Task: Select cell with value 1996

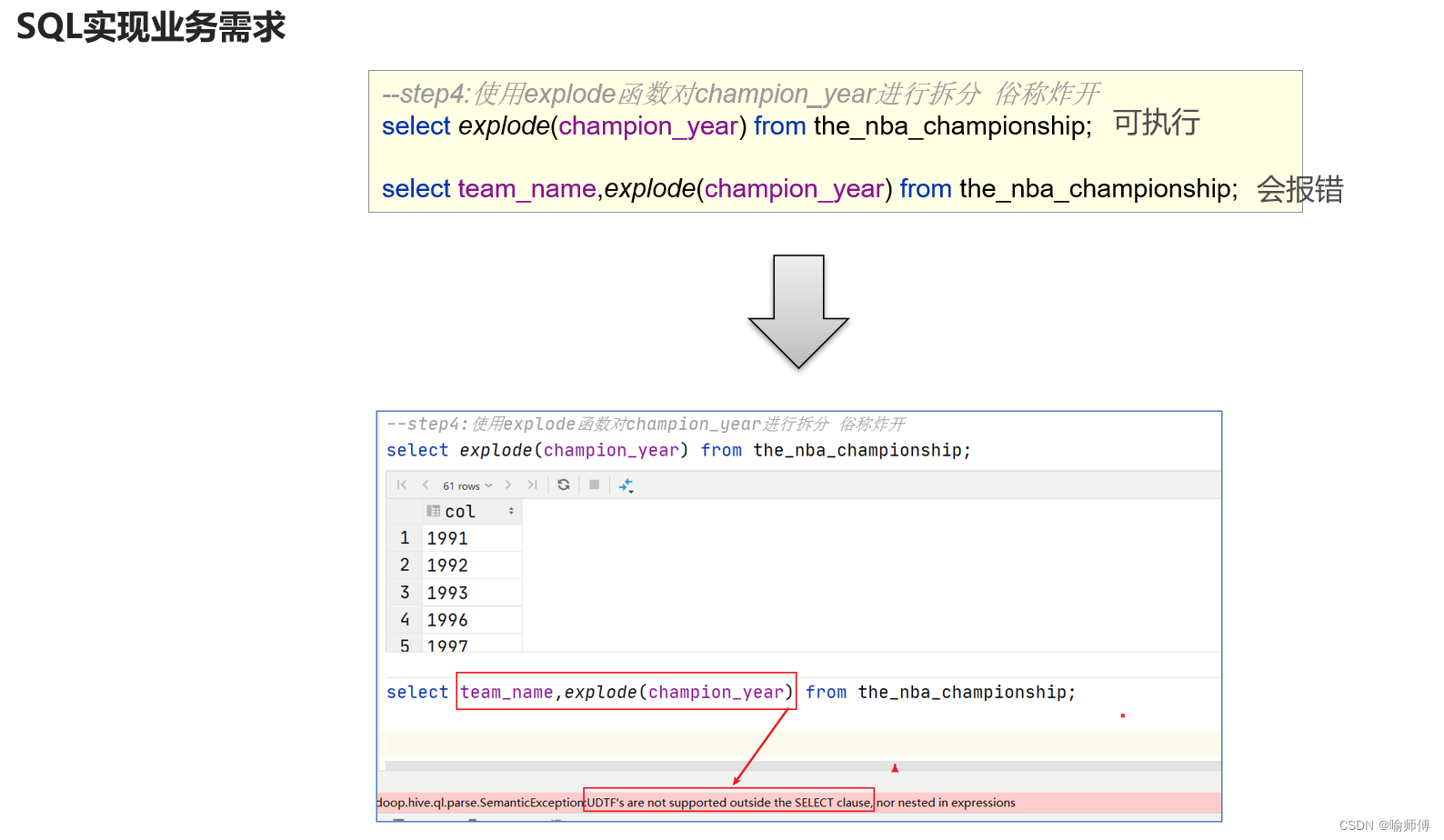Action: pos(472,620)
